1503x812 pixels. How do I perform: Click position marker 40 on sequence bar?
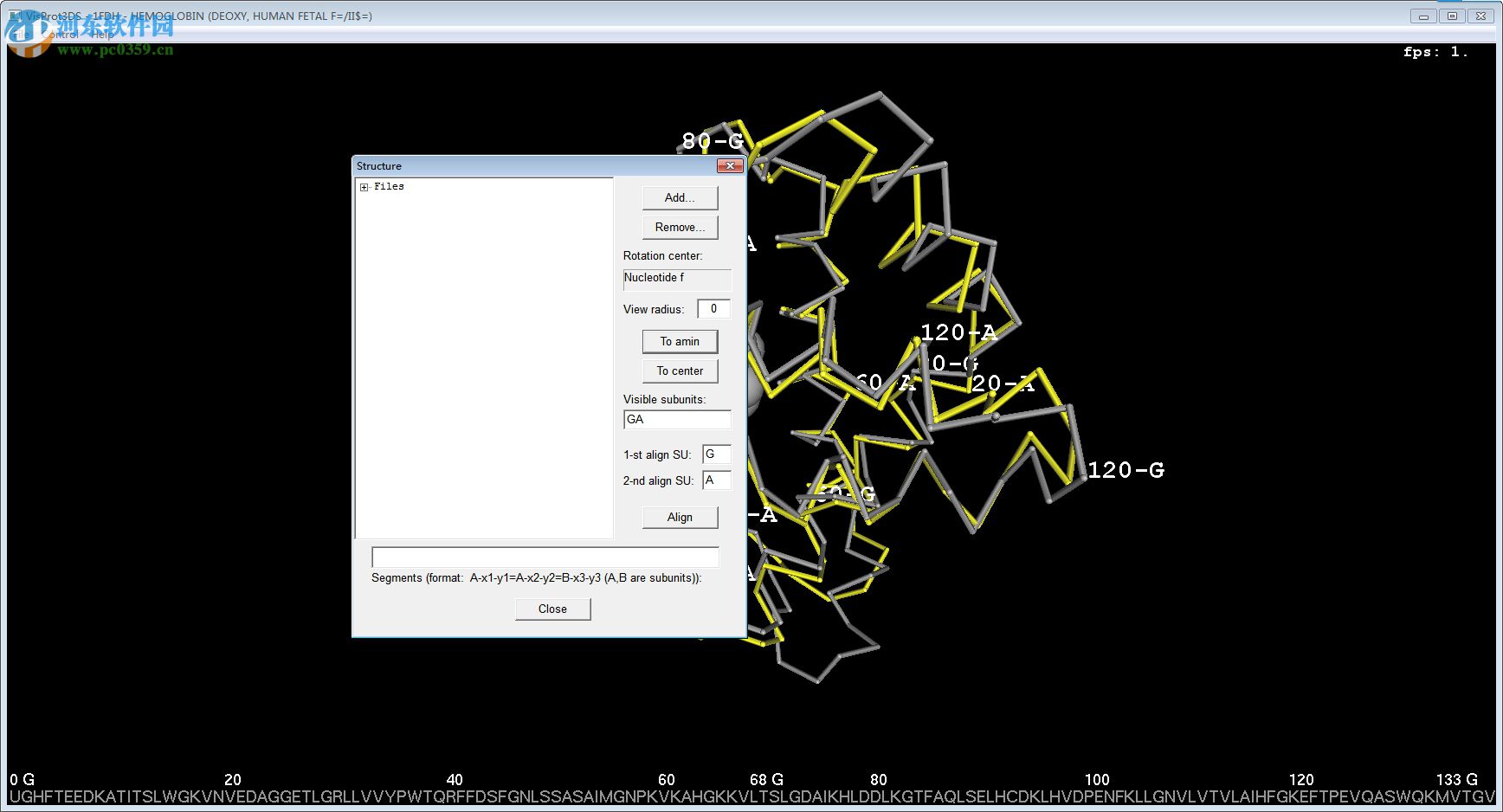click(x=455, y=780)
